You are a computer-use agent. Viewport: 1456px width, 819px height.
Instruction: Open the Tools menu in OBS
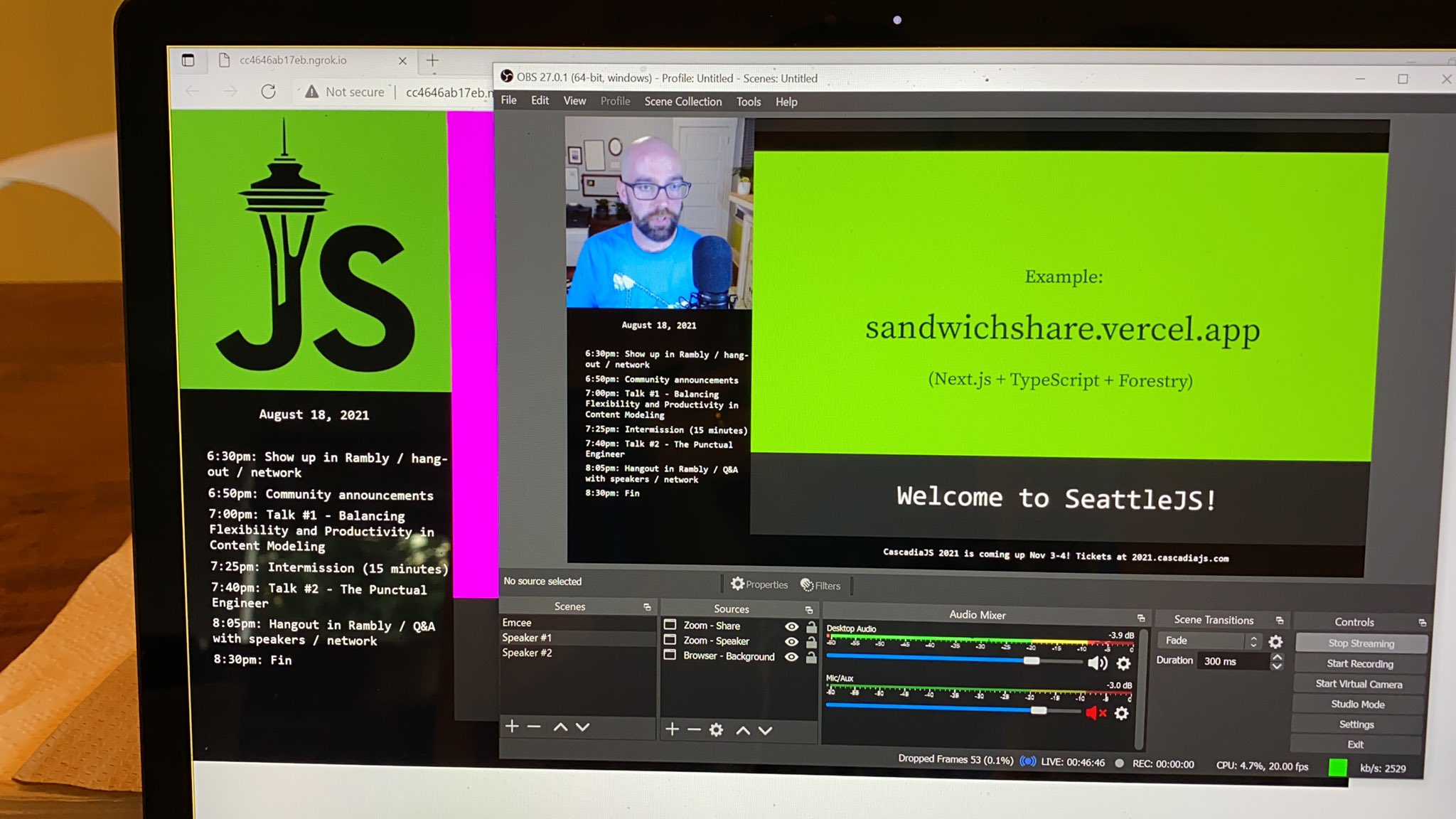click(x=749, y=102)
